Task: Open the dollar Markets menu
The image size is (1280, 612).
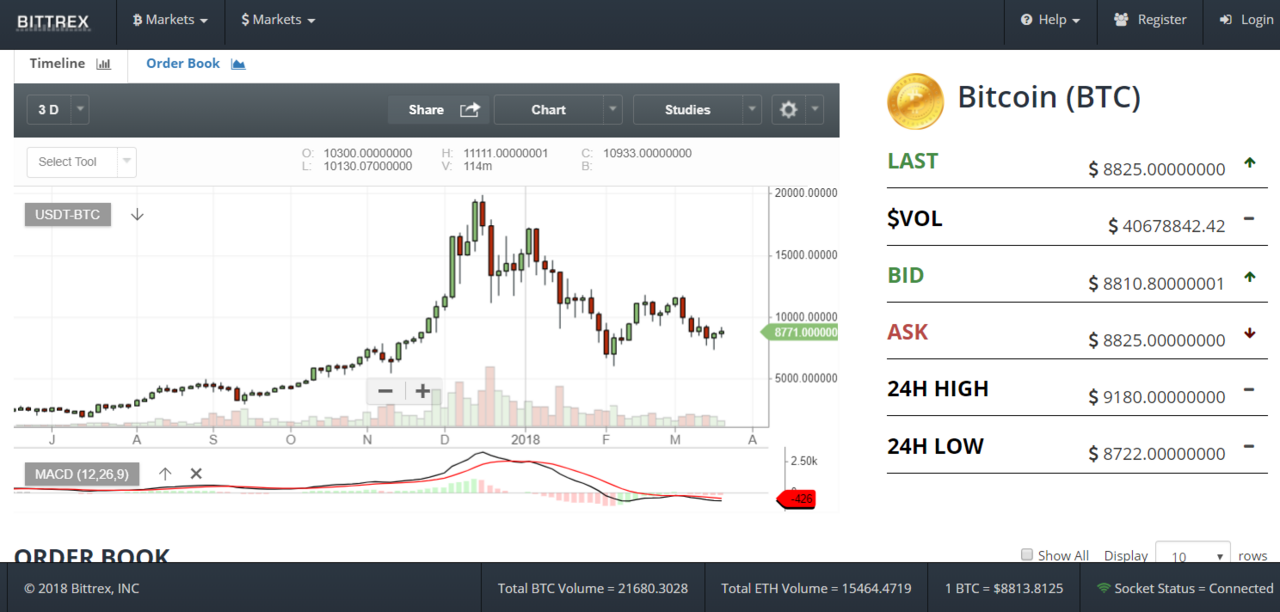Action: [x=278, y=20]
